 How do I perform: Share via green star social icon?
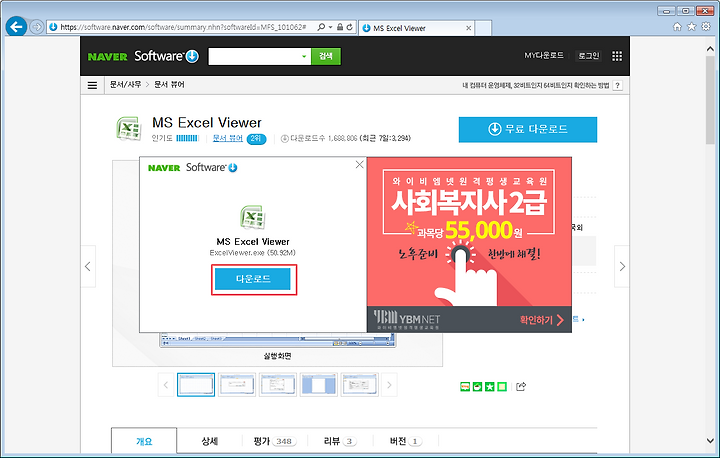[490, 387]
